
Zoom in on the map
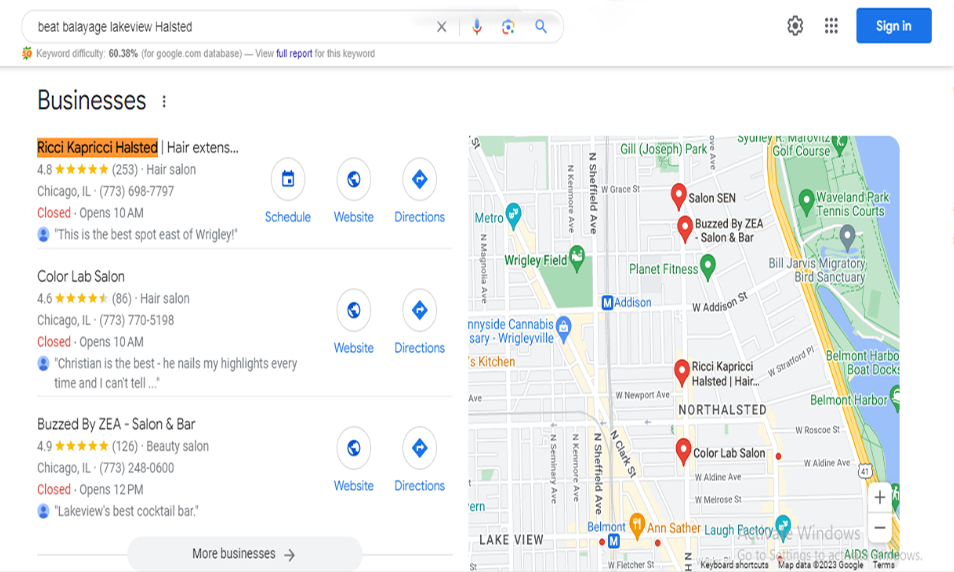(879, 497)
